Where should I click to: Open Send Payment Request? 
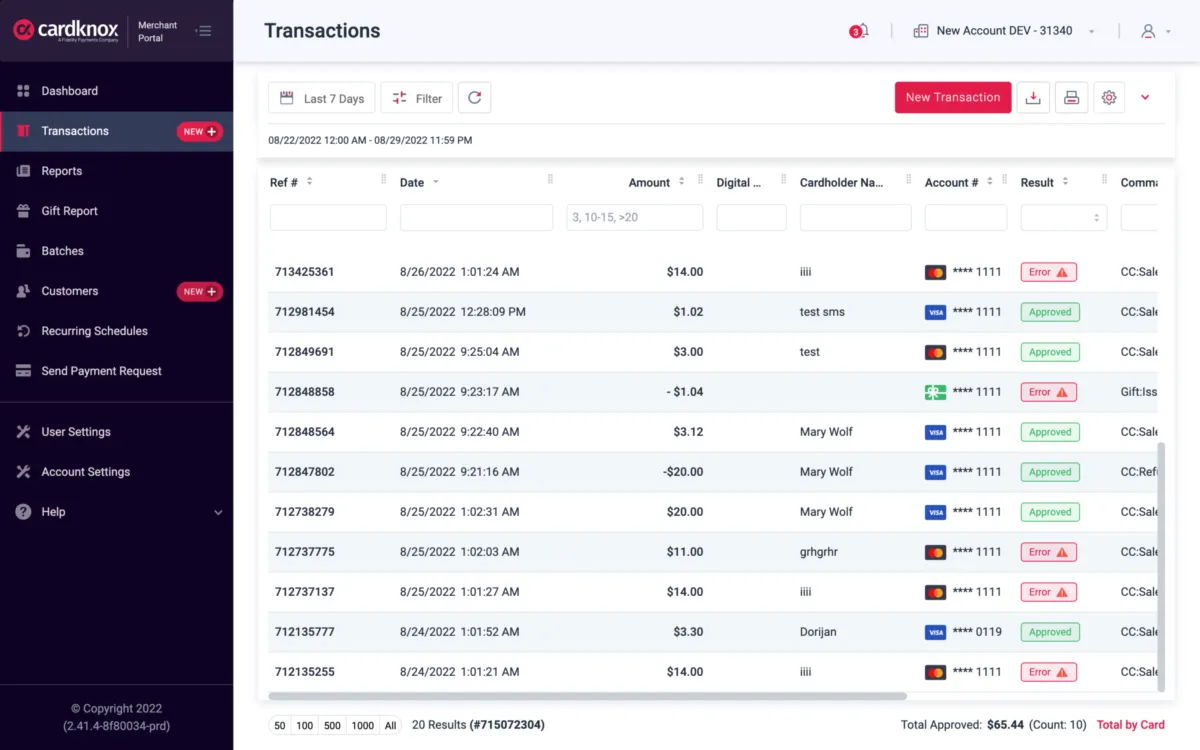tap(116, 371)
